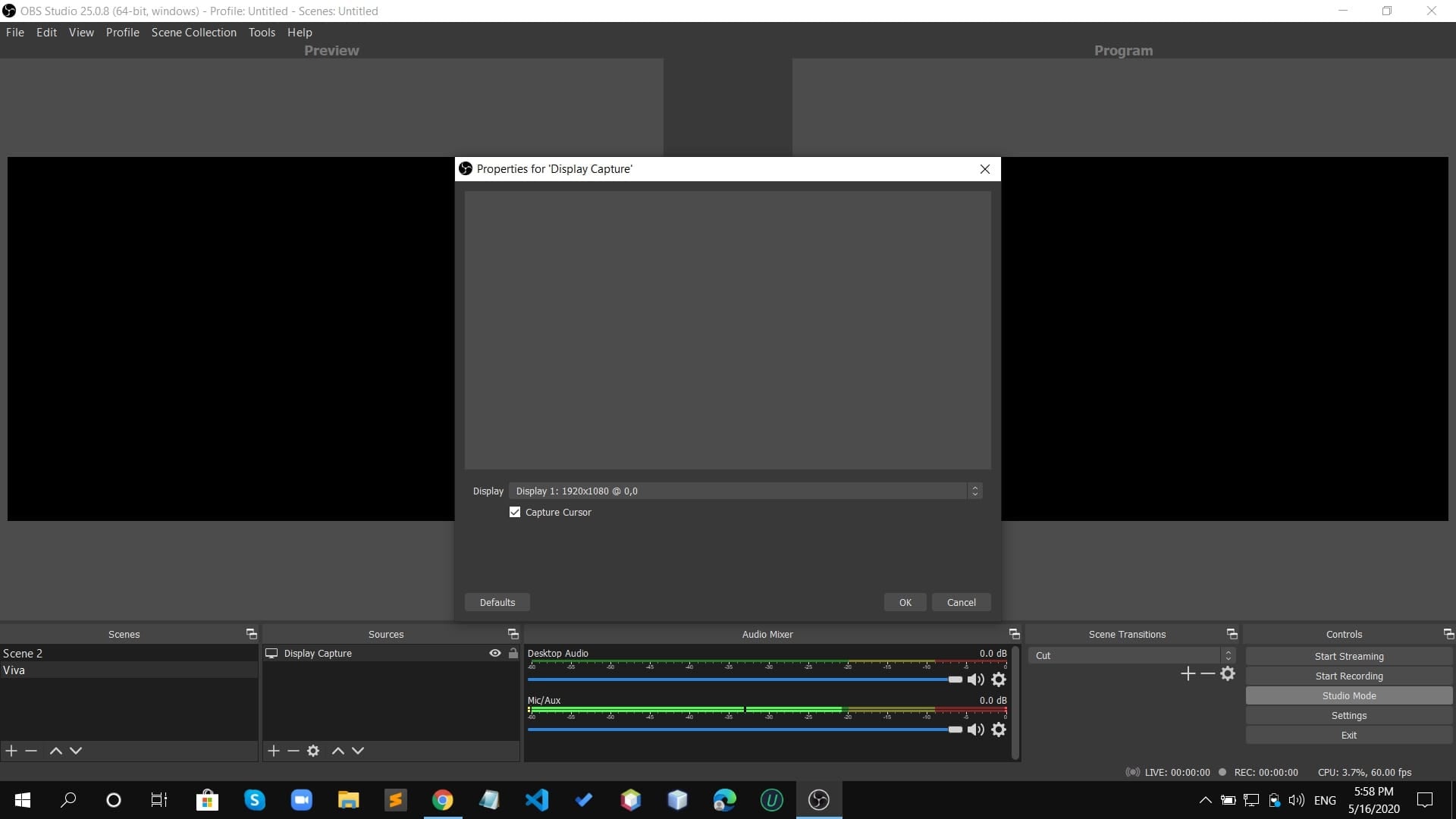Add a new scene with plus icon
The image size is (1456, 819).
click(11, 751)
